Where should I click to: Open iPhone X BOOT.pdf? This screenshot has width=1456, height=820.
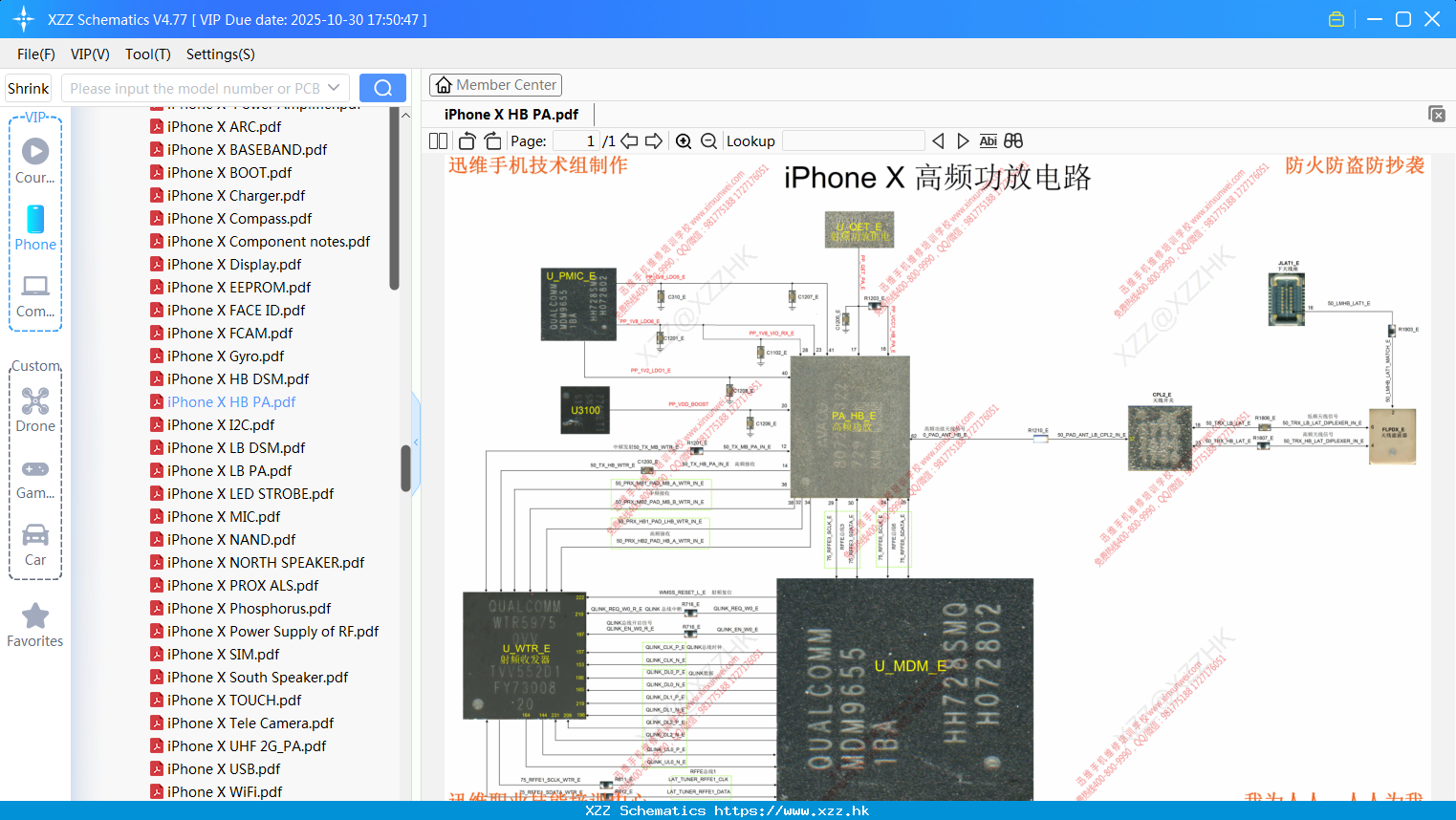[x=229, y=172]
